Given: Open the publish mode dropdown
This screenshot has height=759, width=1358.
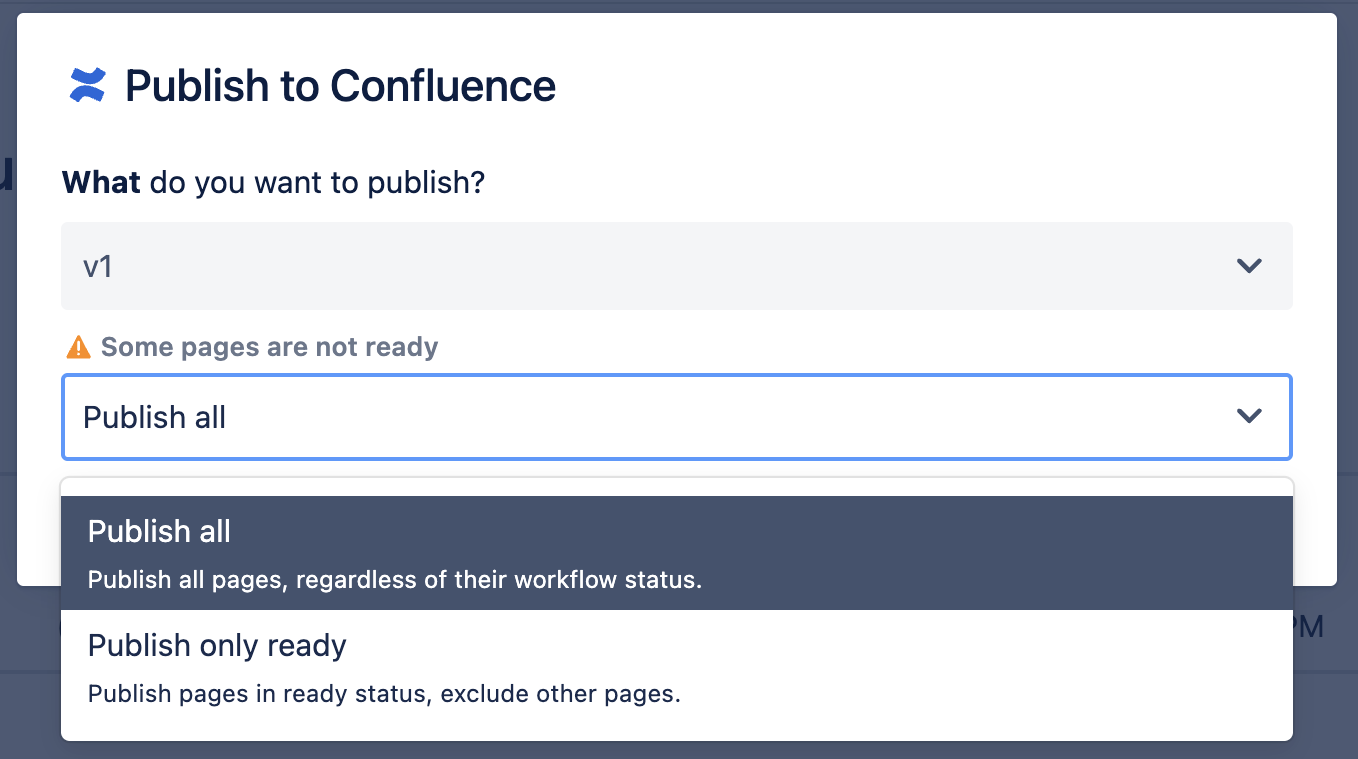Looking at the screenshot, I should click(x=677, y=417).
